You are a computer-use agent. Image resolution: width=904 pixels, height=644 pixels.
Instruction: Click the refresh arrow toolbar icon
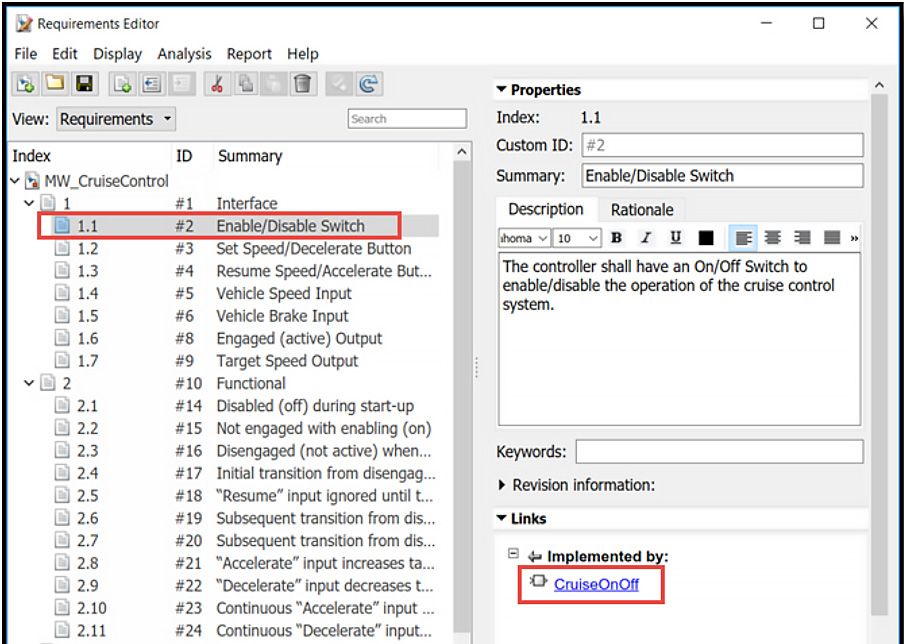click(367, 87)
